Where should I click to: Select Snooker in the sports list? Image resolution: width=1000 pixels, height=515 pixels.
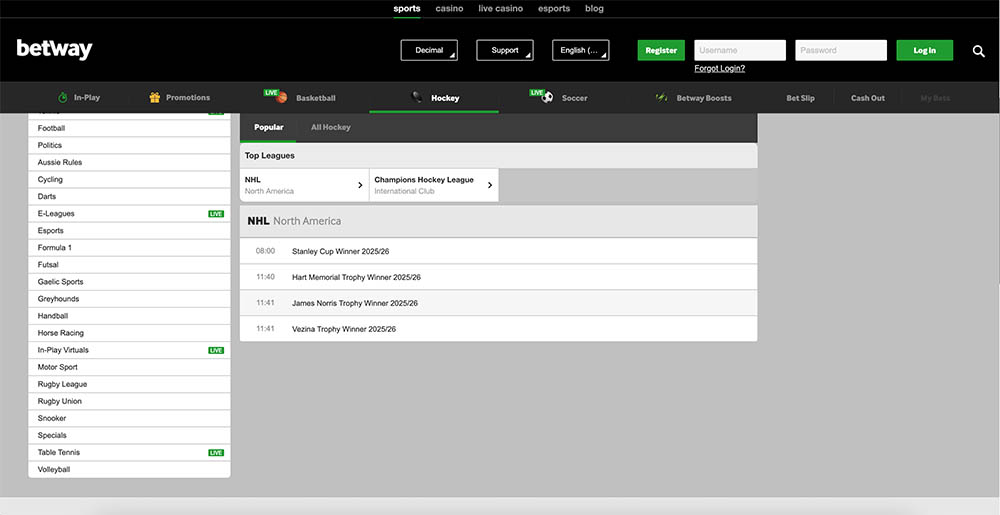pos(129,418)
